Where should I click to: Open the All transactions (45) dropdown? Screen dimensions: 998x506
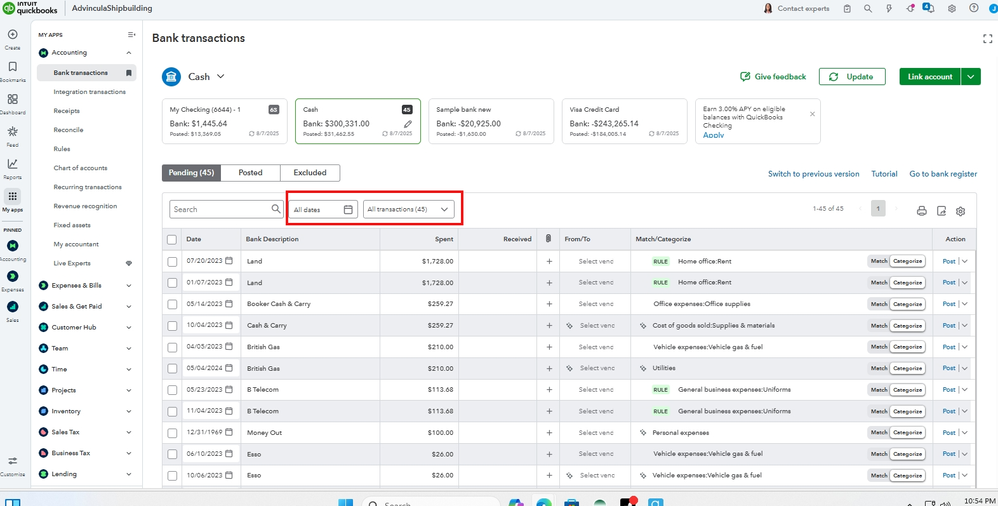click(x=407, y=210)
